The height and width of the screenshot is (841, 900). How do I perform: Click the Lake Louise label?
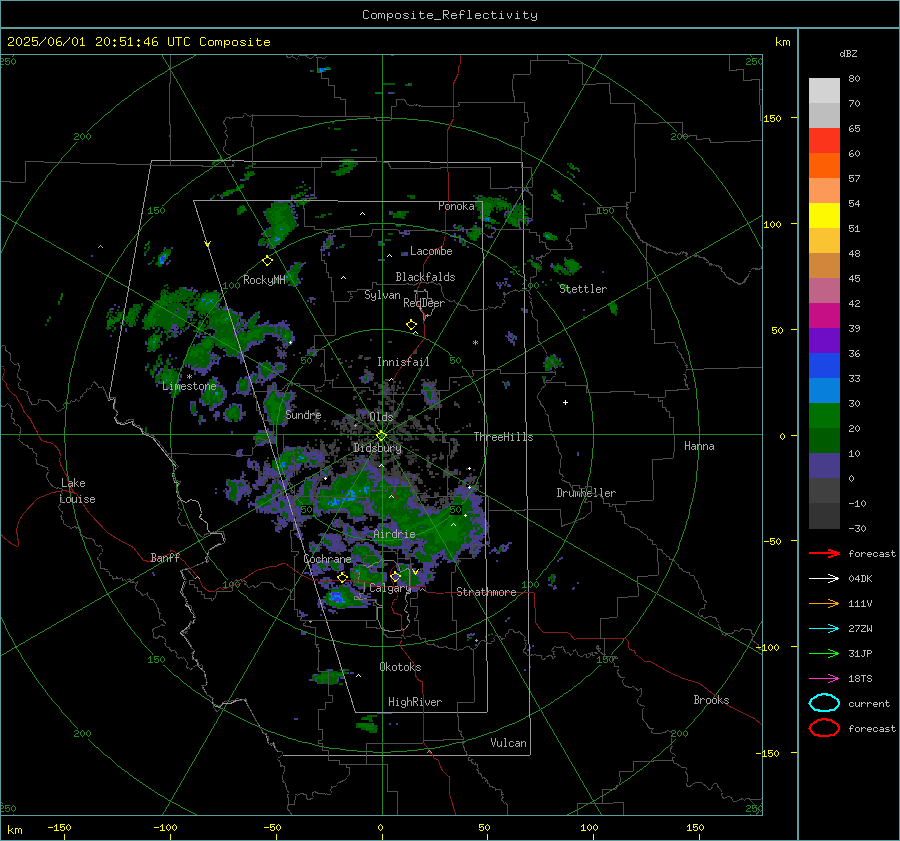77,491
